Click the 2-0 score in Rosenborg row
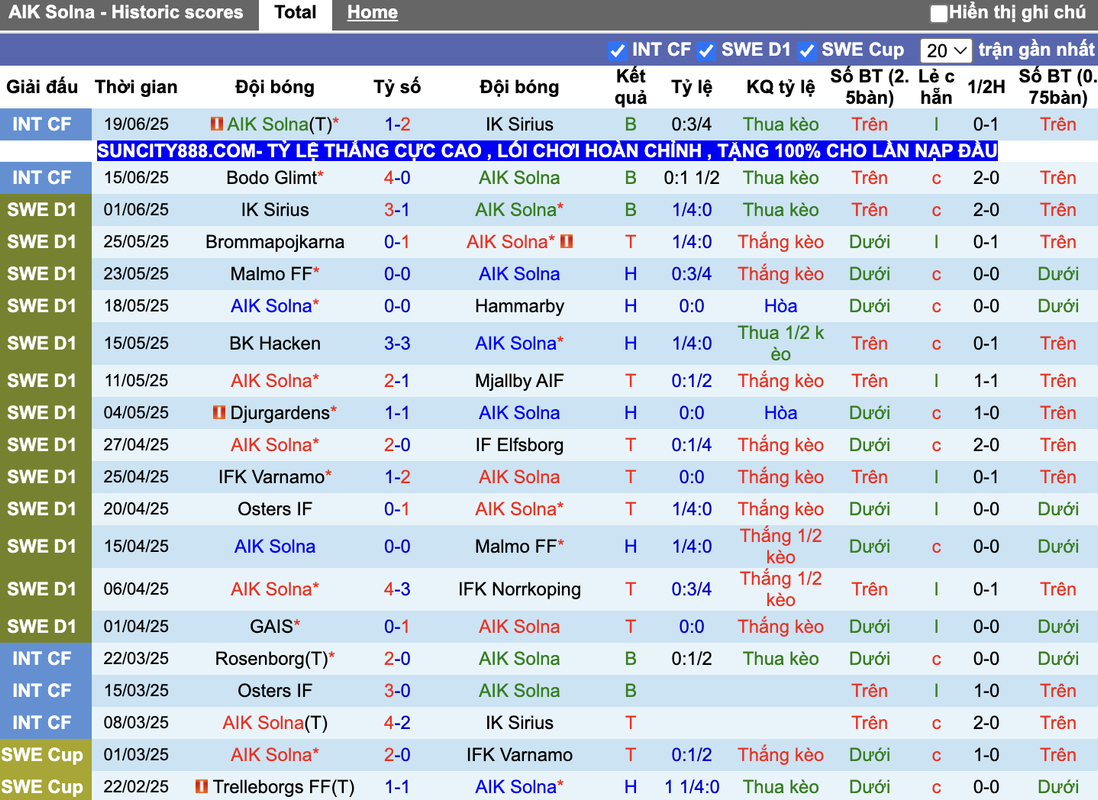 tap(397, 659)
